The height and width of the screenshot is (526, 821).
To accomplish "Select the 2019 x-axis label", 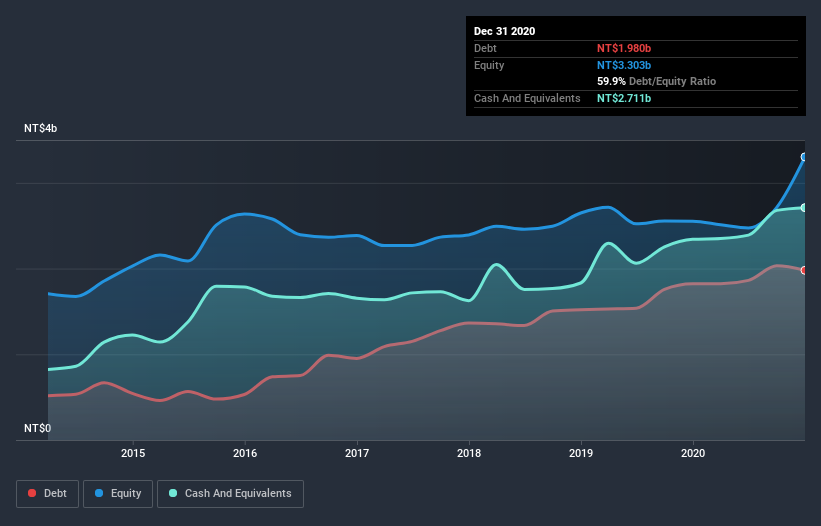I will tap(581, 453).
